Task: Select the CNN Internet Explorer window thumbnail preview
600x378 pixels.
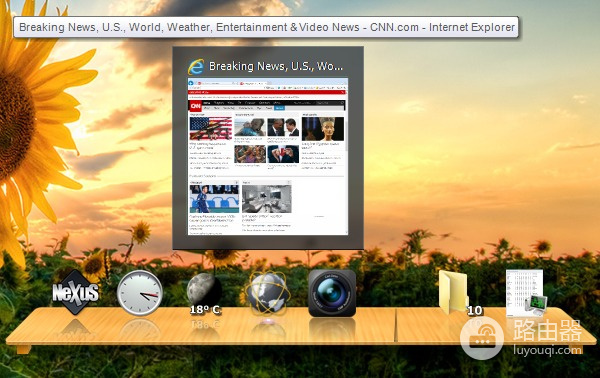Action: coord(268,156)
